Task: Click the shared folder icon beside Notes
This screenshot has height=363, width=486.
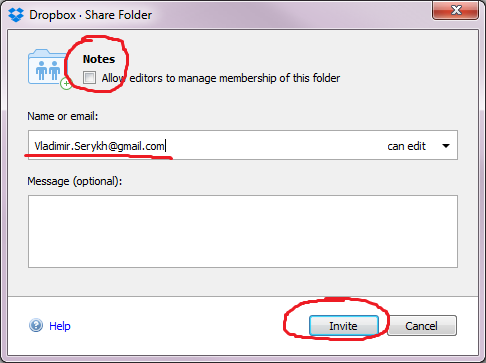Action: (x=49, y=69)
